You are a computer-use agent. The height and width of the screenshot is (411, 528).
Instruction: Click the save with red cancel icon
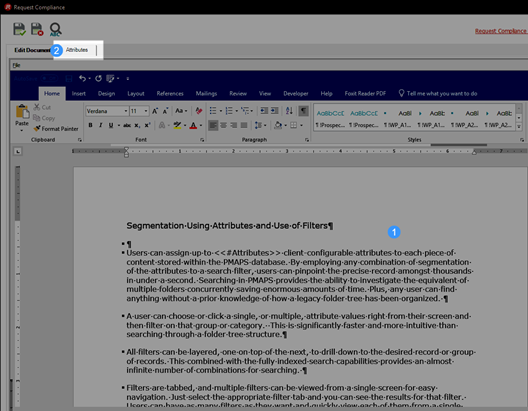(37, 29)
